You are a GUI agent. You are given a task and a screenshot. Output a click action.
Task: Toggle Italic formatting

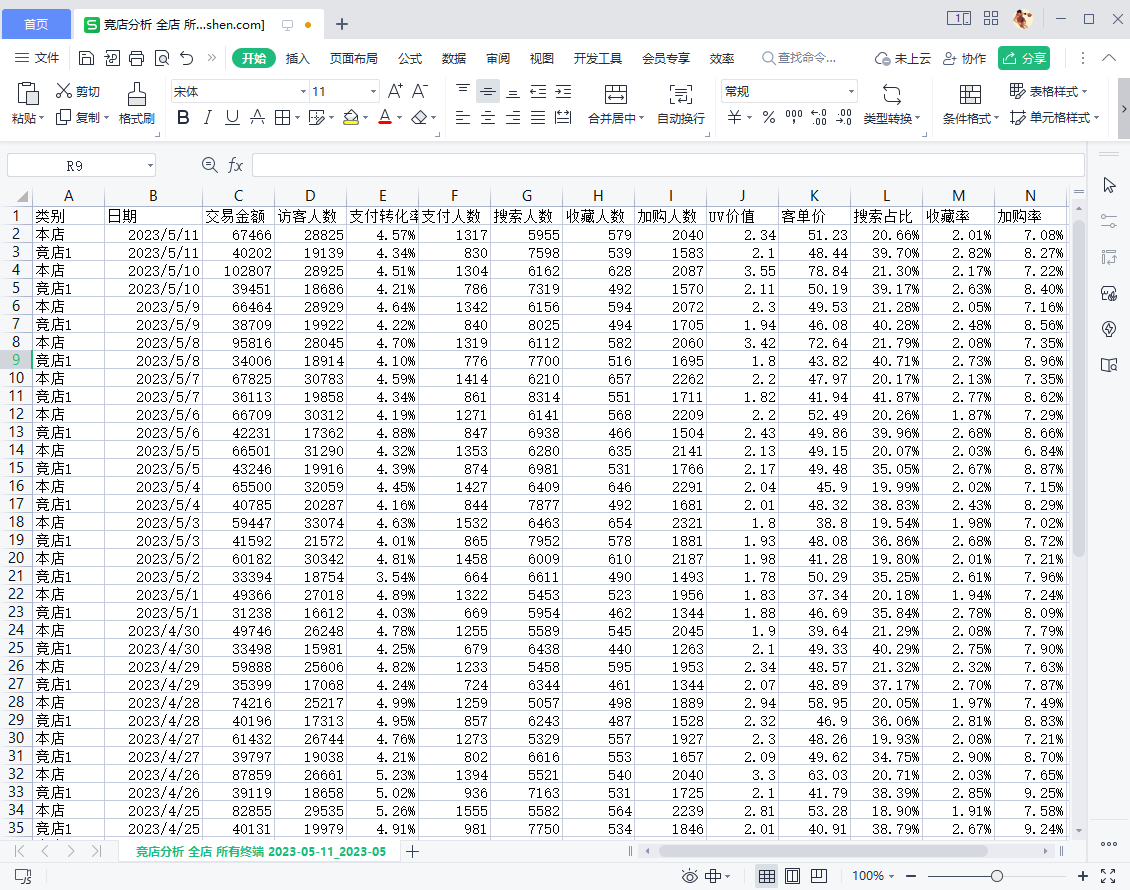click(x=208, y=118)
